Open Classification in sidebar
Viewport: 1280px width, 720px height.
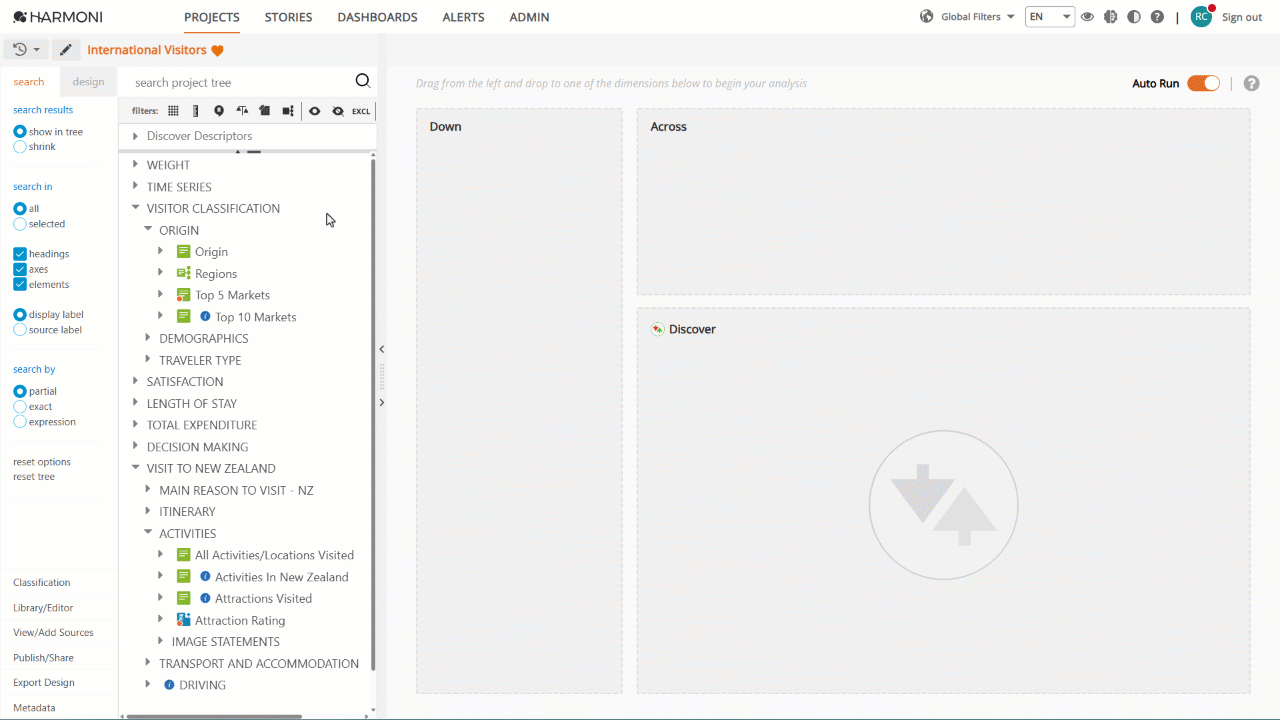click(x=42, y=583)
